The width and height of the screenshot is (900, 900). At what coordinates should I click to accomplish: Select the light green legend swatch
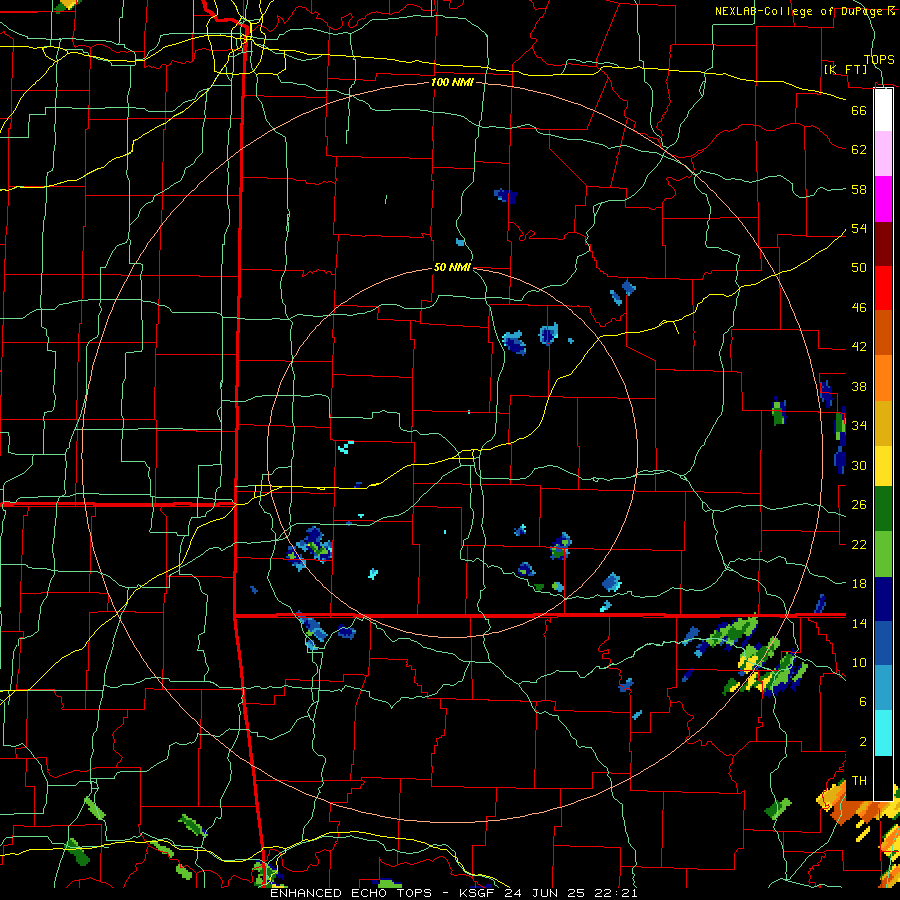click(883, 554)
